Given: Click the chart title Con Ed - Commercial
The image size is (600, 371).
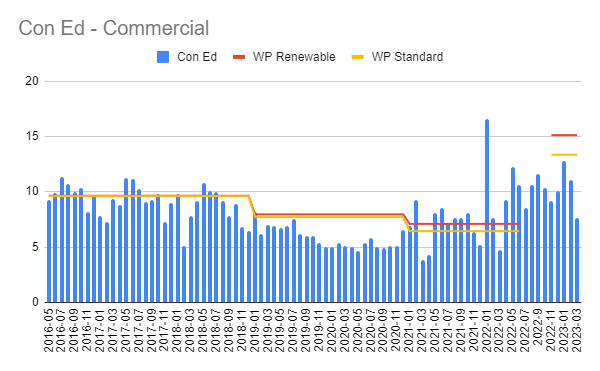Looking at the screenshot, I should pyautogui.click(x=114, y=28).
